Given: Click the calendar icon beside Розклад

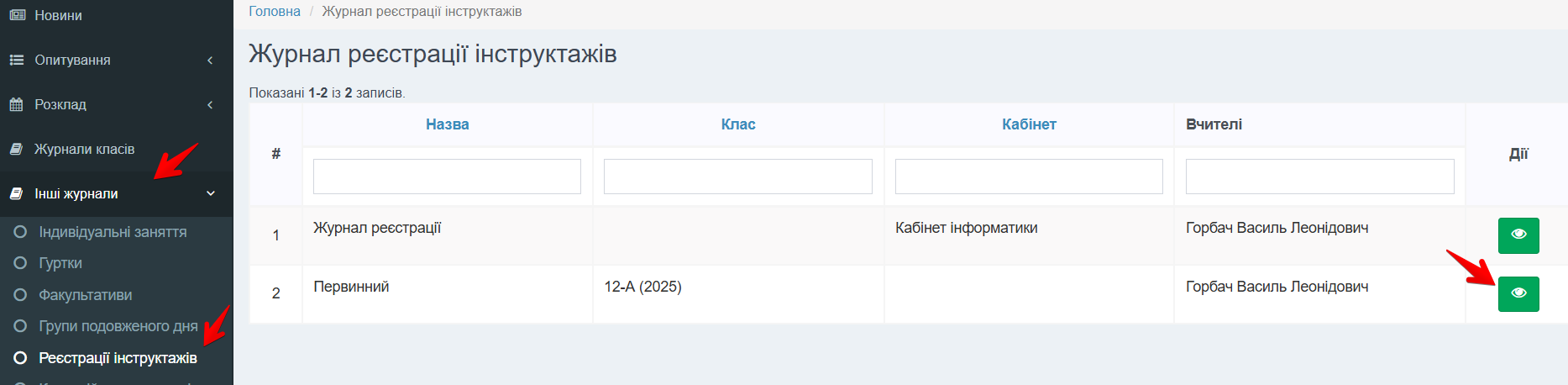Looking at the screenshot, I should point(17,104).
